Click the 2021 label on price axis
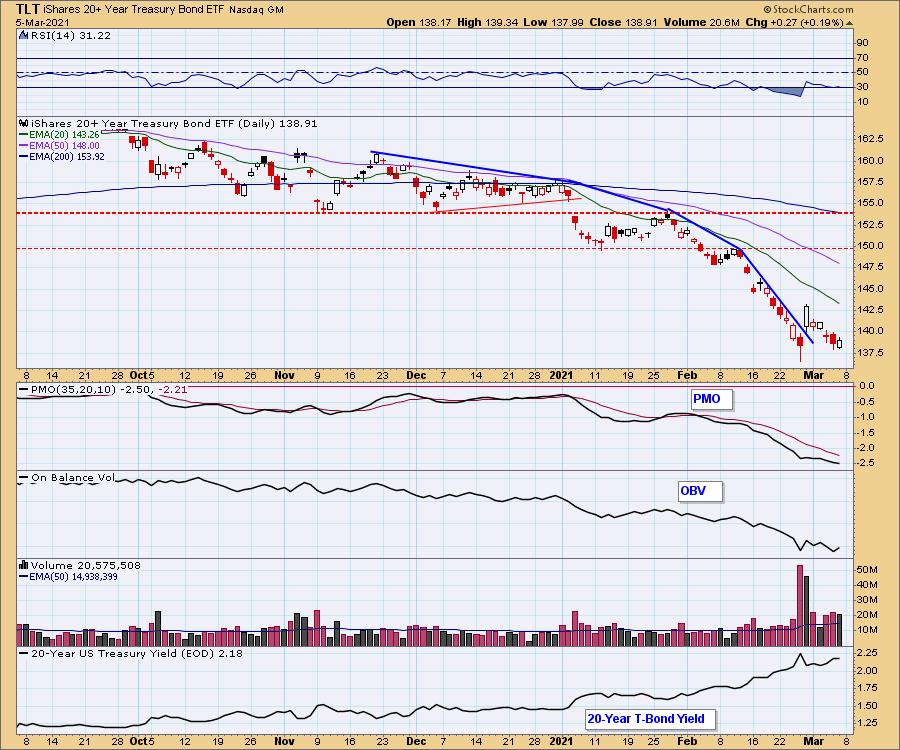This screenshot has height=750, width=900. (561, 375)
